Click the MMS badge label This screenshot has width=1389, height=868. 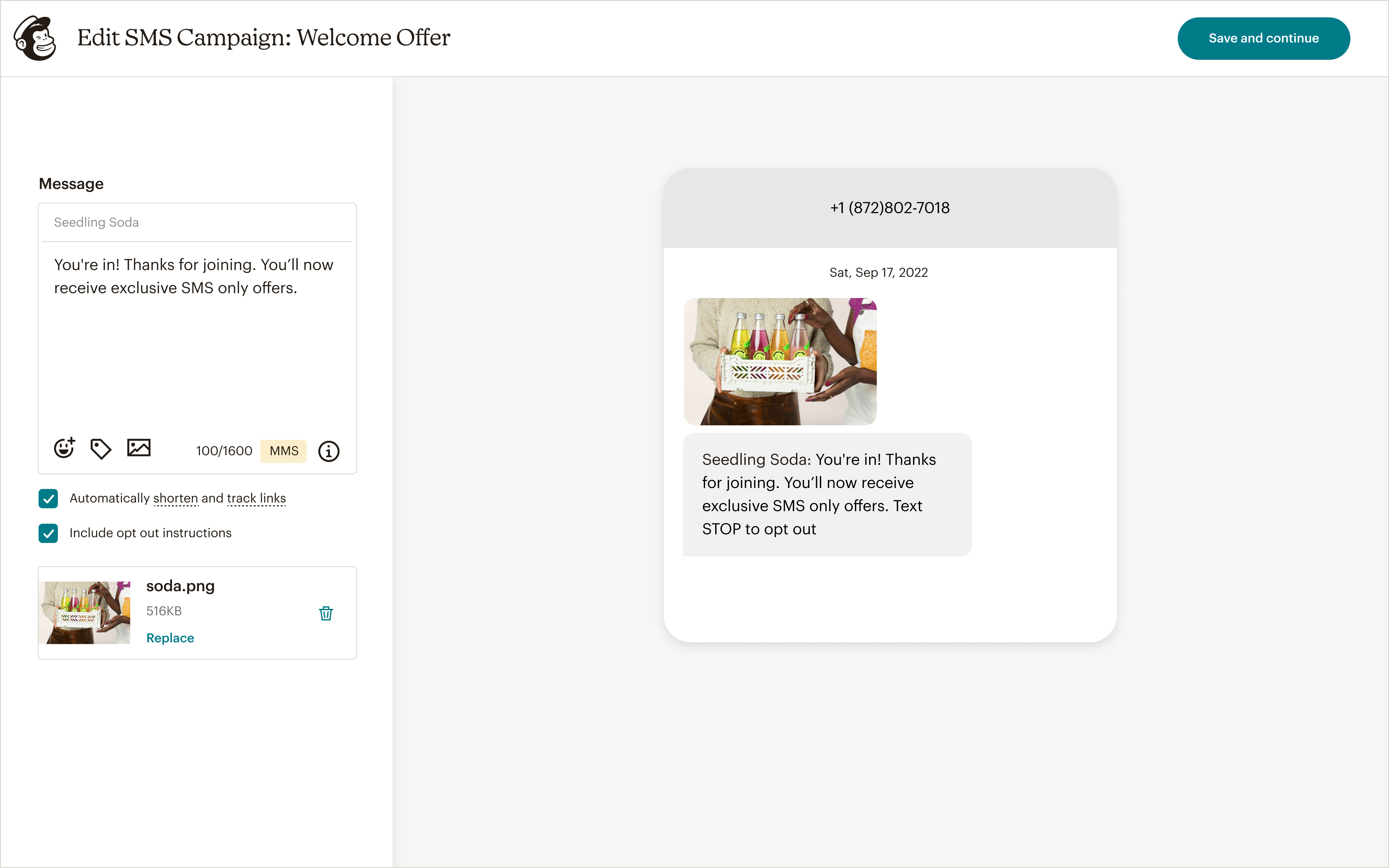[x=284, y=451]
